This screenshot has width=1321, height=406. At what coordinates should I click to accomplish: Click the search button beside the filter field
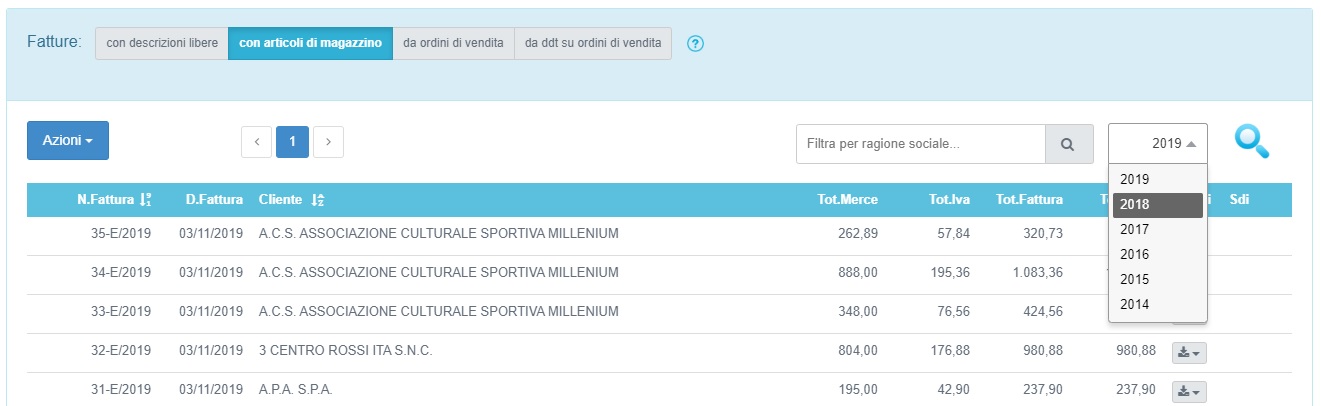tap(1068, 144)
